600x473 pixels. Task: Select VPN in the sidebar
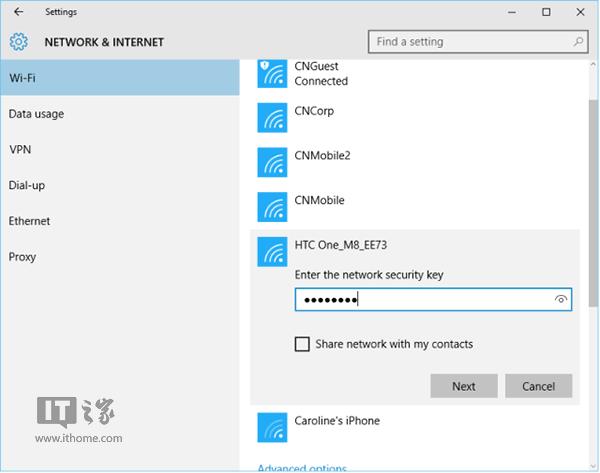point(21,149)
